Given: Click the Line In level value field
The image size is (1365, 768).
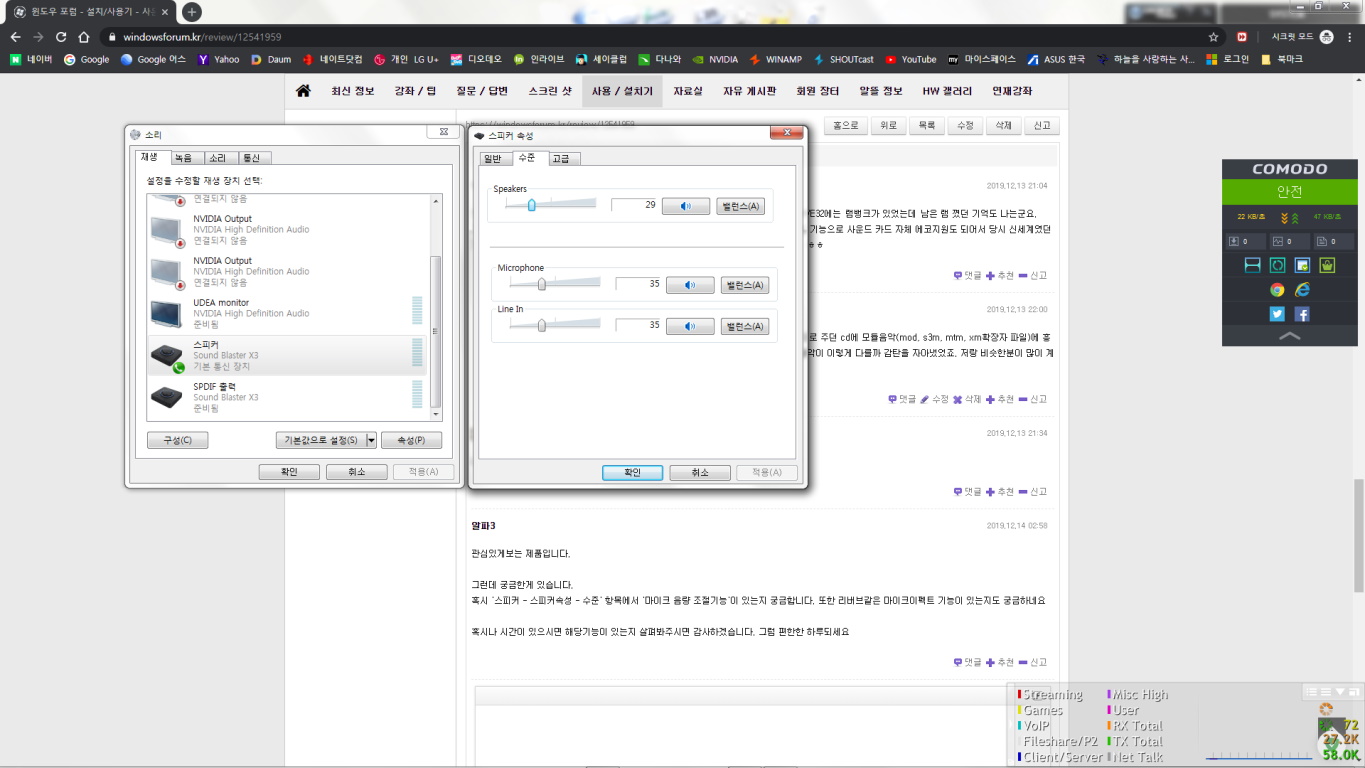Looking at the screenshot, I should (x=639, y=325).
